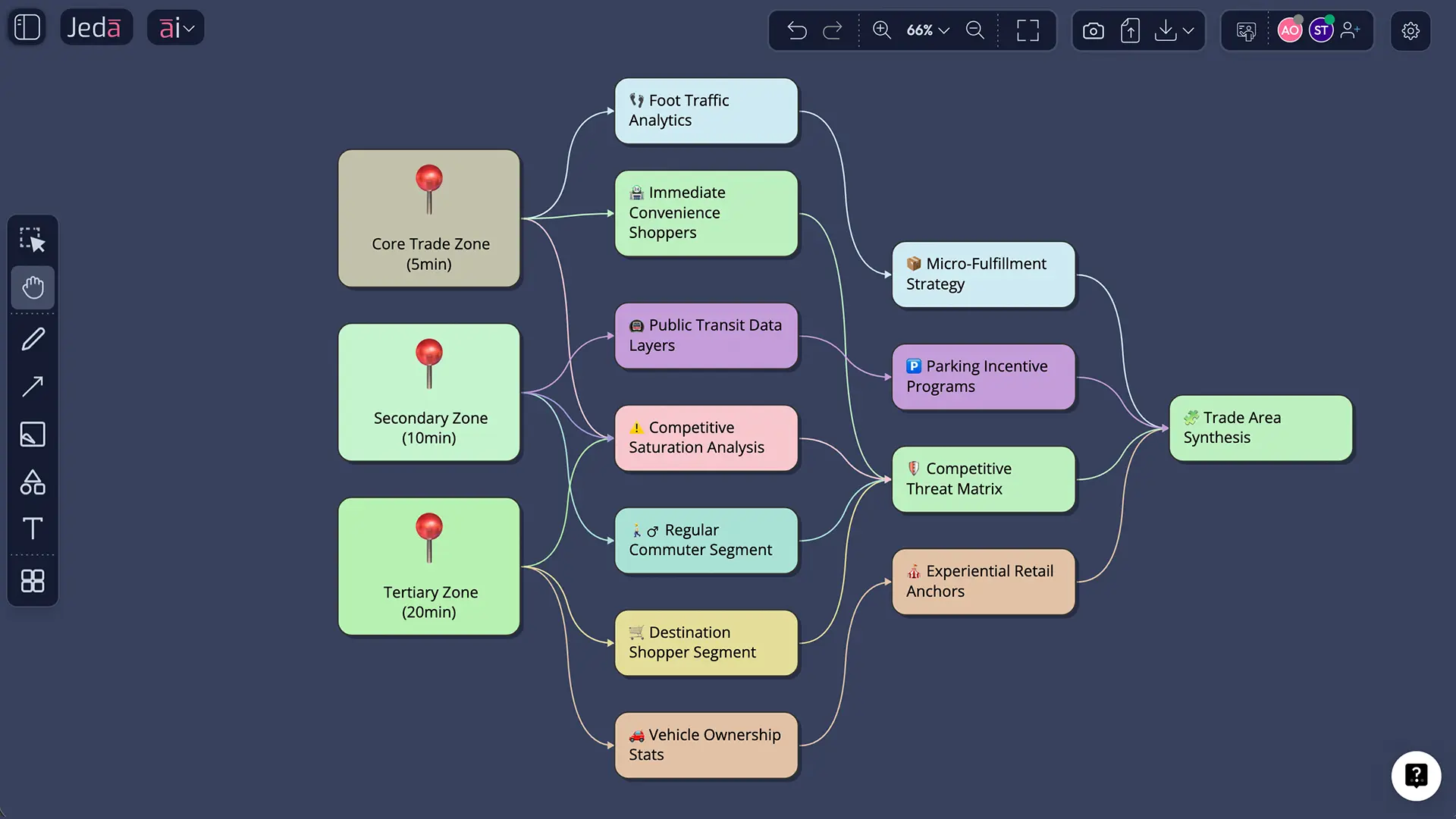The image size is (1456, 819).
Task: Select the Trade Area Synthesis node
Action: (x=1260, y=427)
